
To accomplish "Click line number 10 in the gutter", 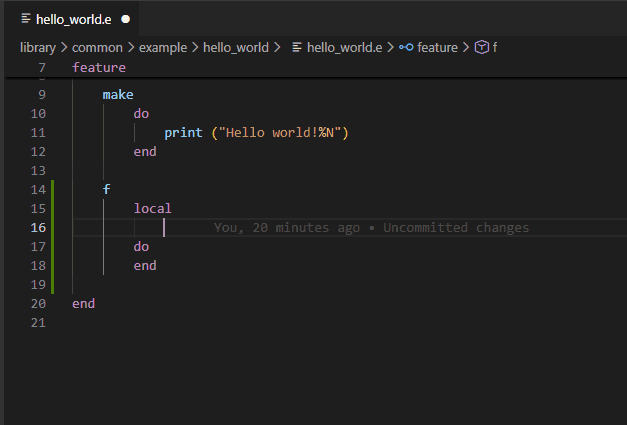I will click(x=38, y=114).
